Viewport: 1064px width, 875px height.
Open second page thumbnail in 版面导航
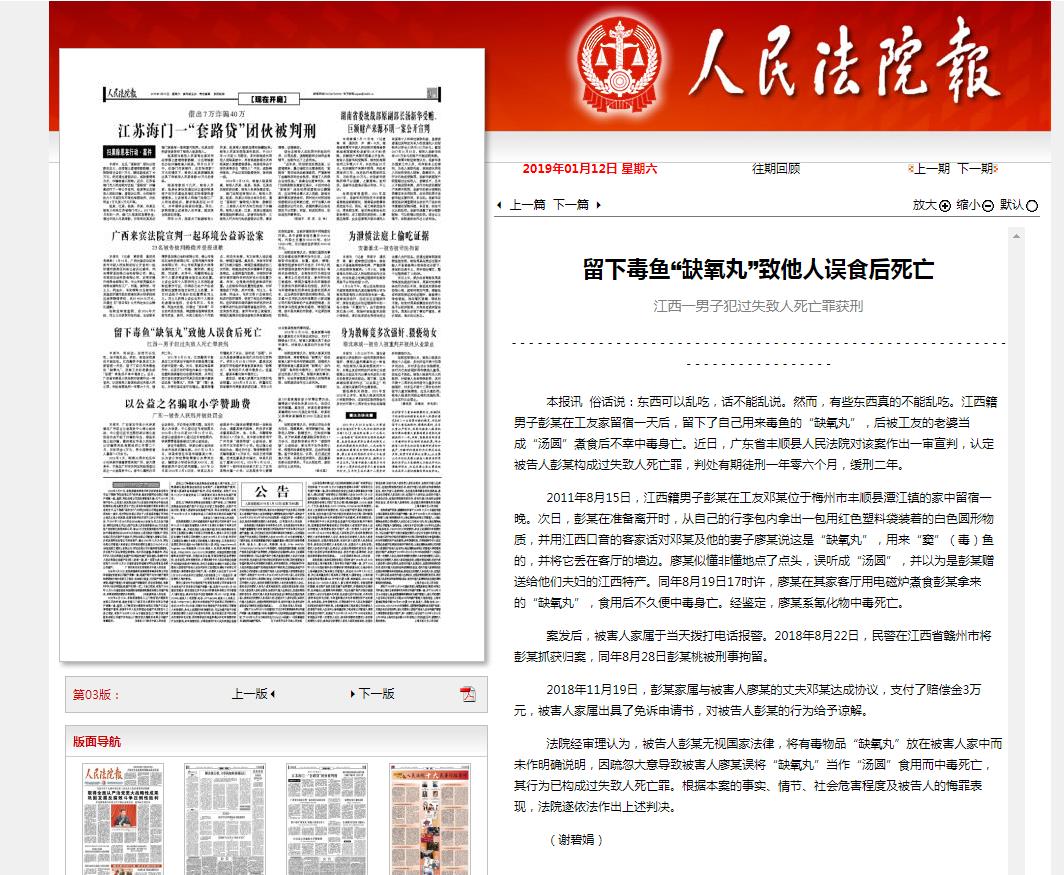[225, 819]
